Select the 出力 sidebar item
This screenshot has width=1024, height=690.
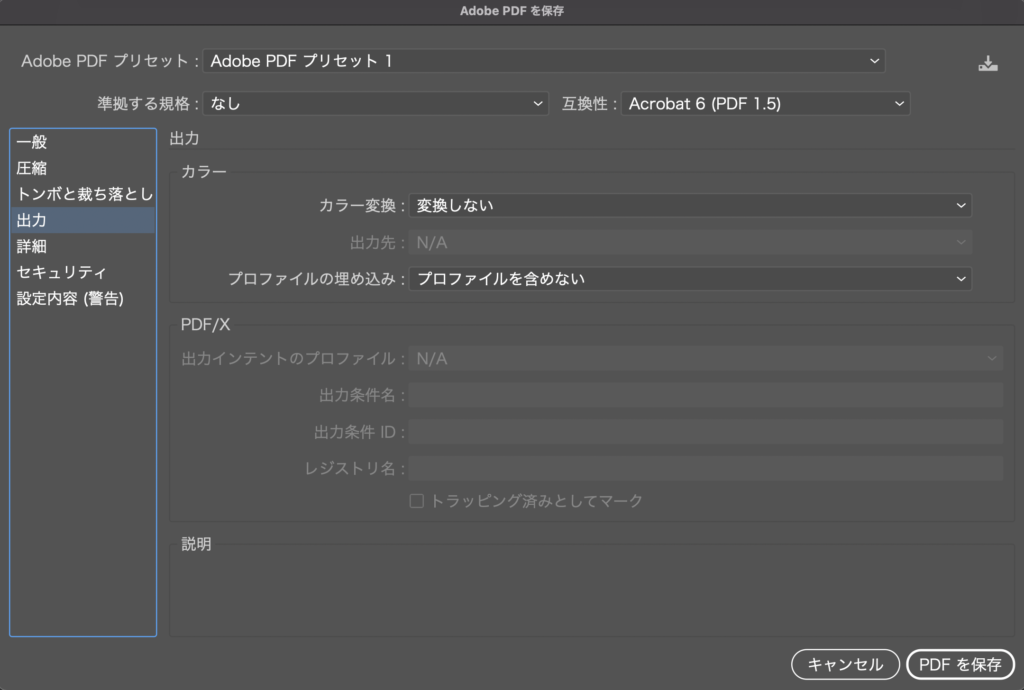(32, 220)
